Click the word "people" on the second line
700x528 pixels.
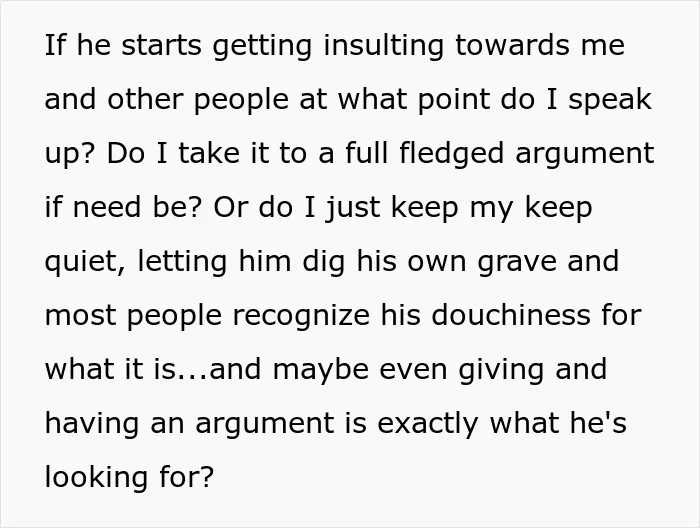point(242,100)
